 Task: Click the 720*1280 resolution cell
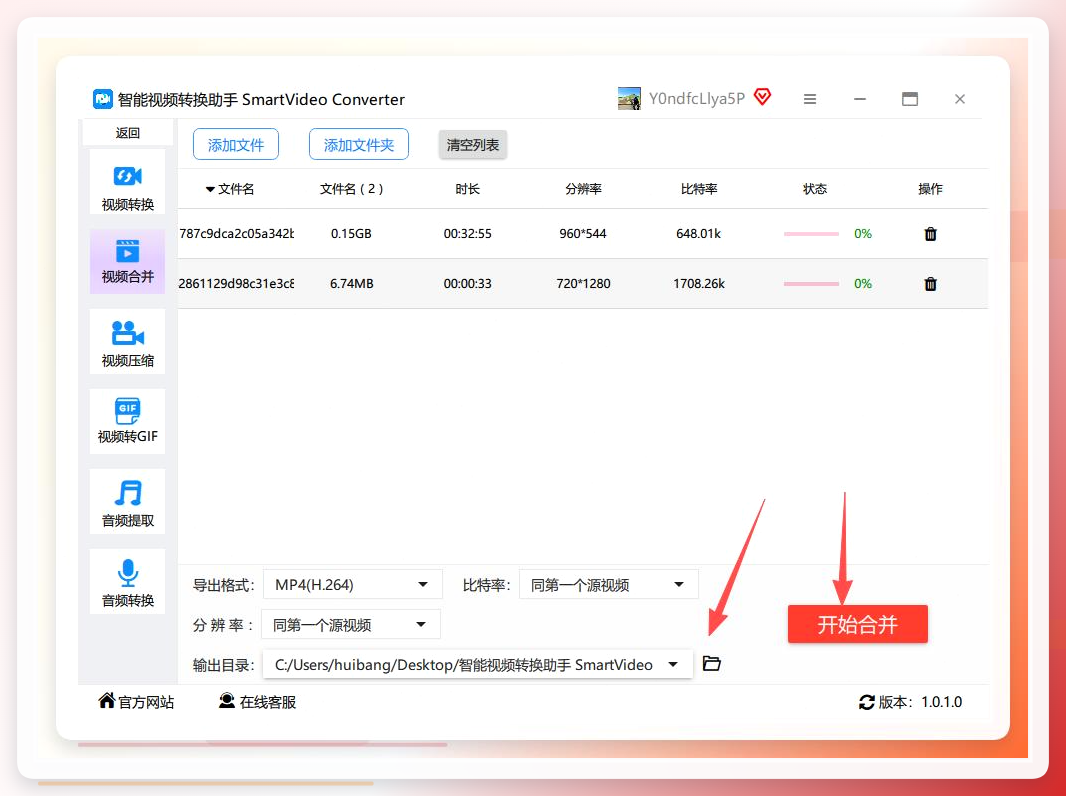point(583,283)
